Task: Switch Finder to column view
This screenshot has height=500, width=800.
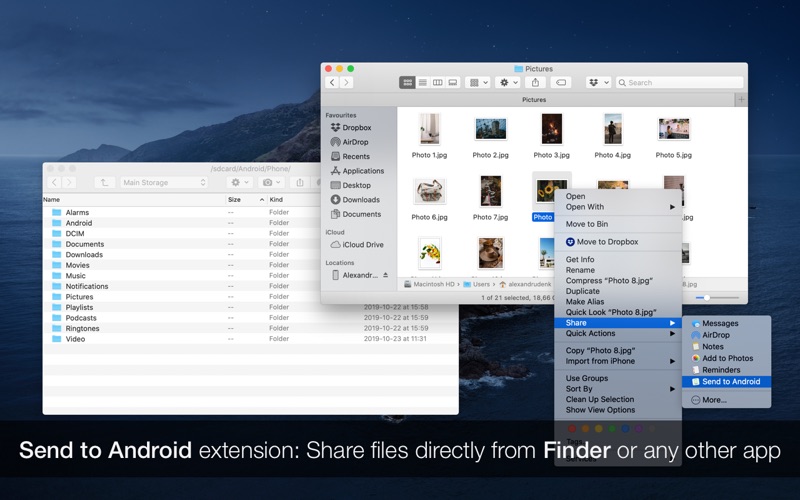Action: (437, 82)
